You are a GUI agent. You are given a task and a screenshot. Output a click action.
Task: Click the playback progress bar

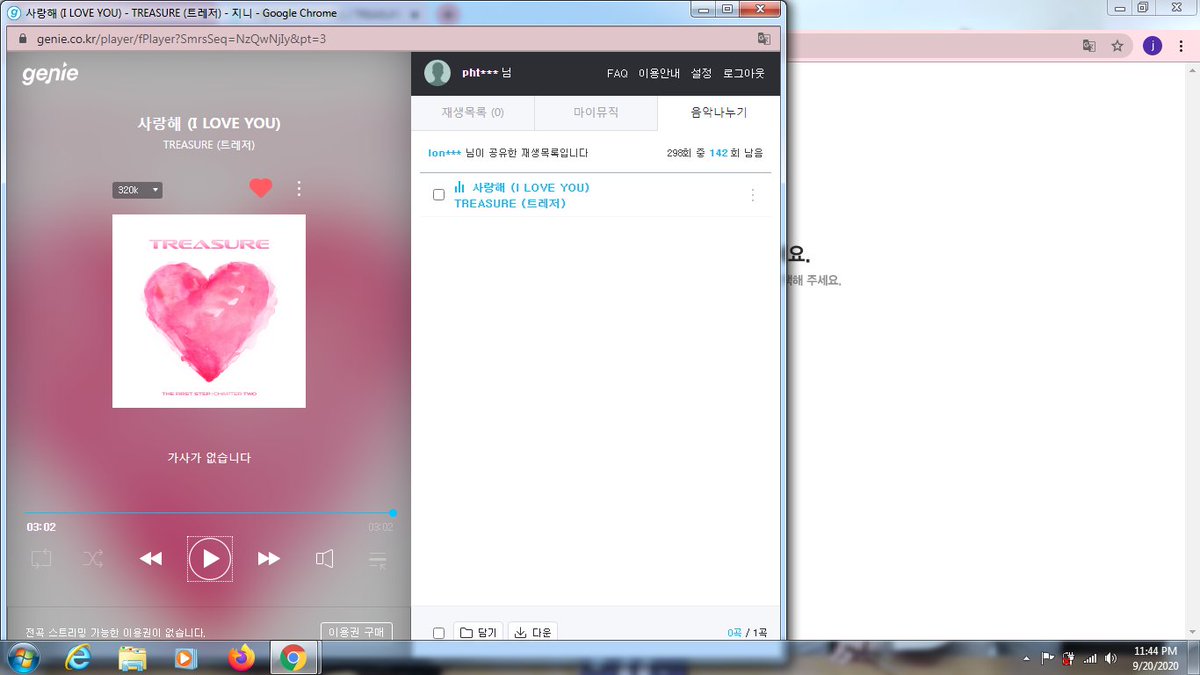point(209,513)
